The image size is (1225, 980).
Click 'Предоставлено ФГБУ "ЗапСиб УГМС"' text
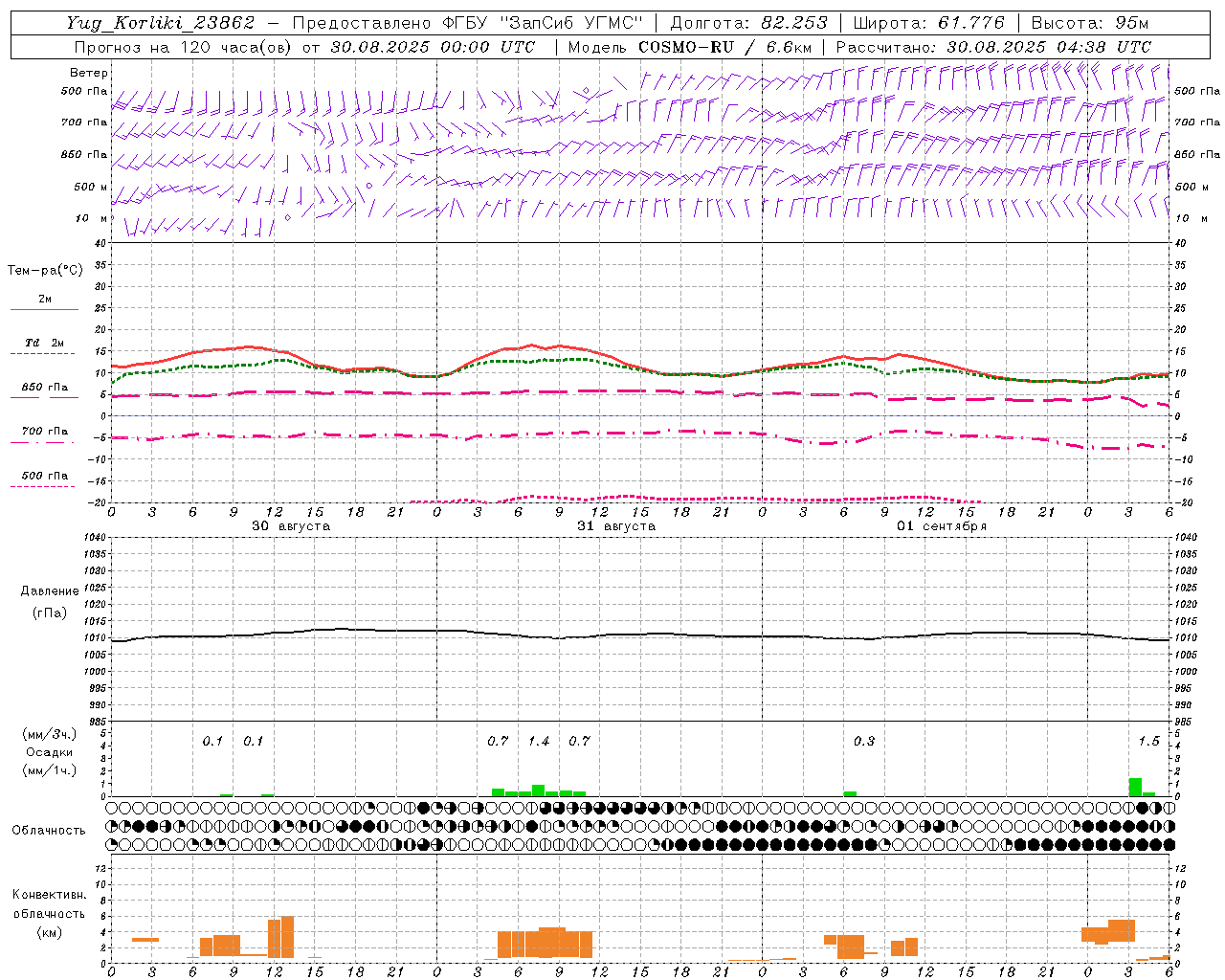(x=468, y=23)
